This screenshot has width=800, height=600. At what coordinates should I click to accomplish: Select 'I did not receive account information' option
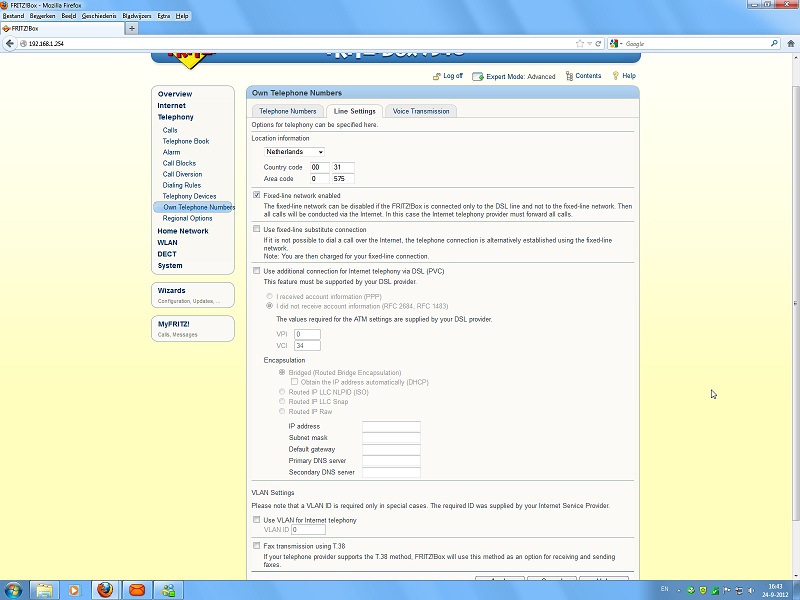pos(269,306)
